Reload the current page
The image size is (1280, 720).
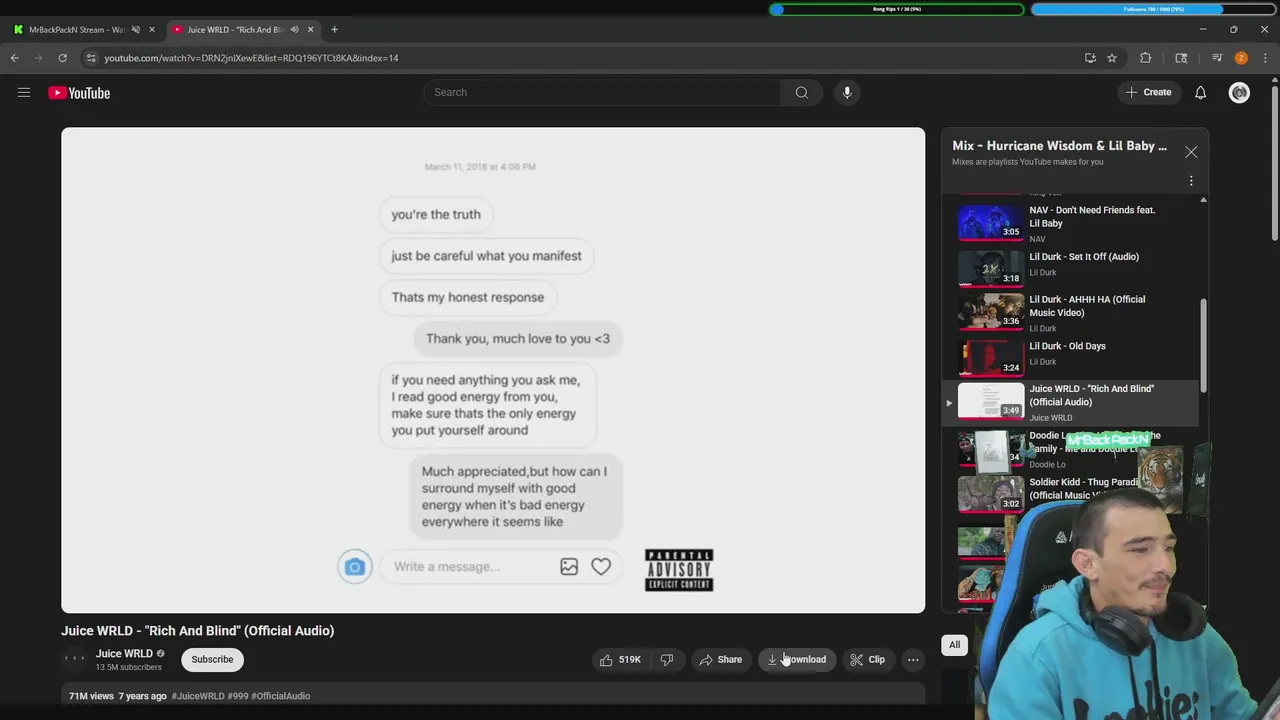(62, 58)
